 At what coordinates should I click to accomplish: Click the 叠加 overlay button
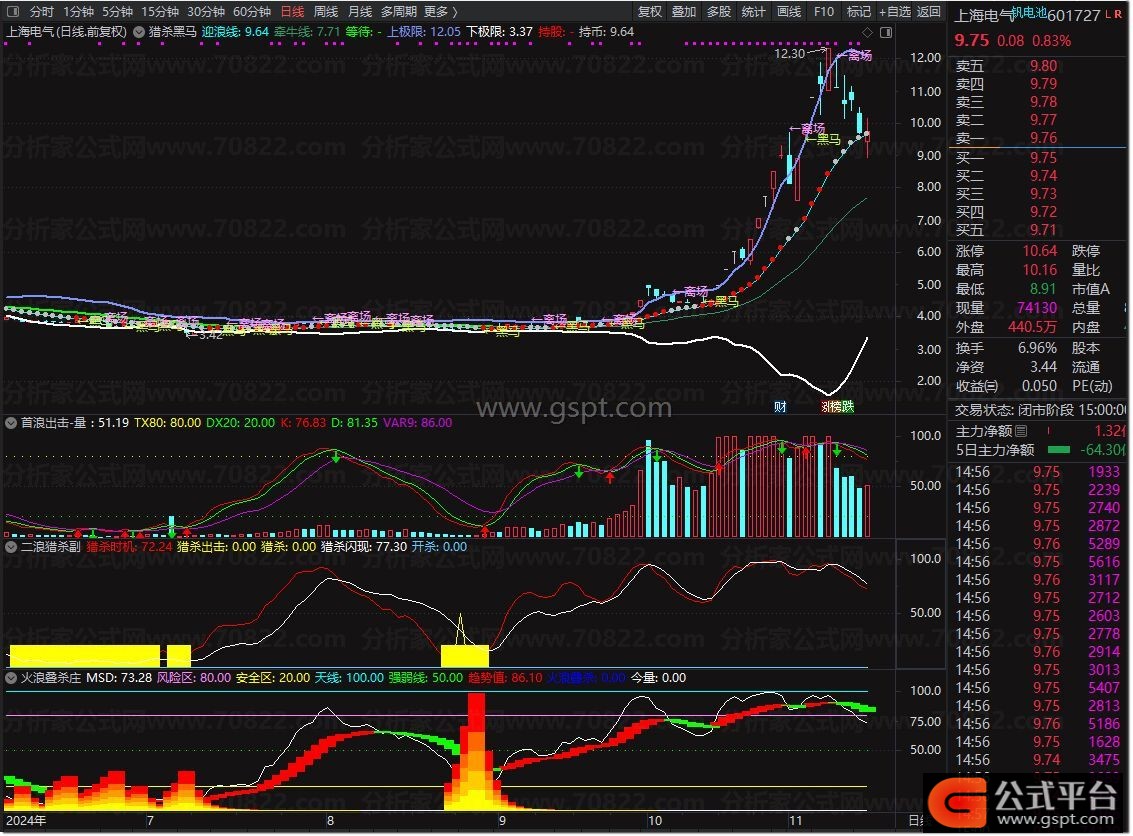(684, 12)
